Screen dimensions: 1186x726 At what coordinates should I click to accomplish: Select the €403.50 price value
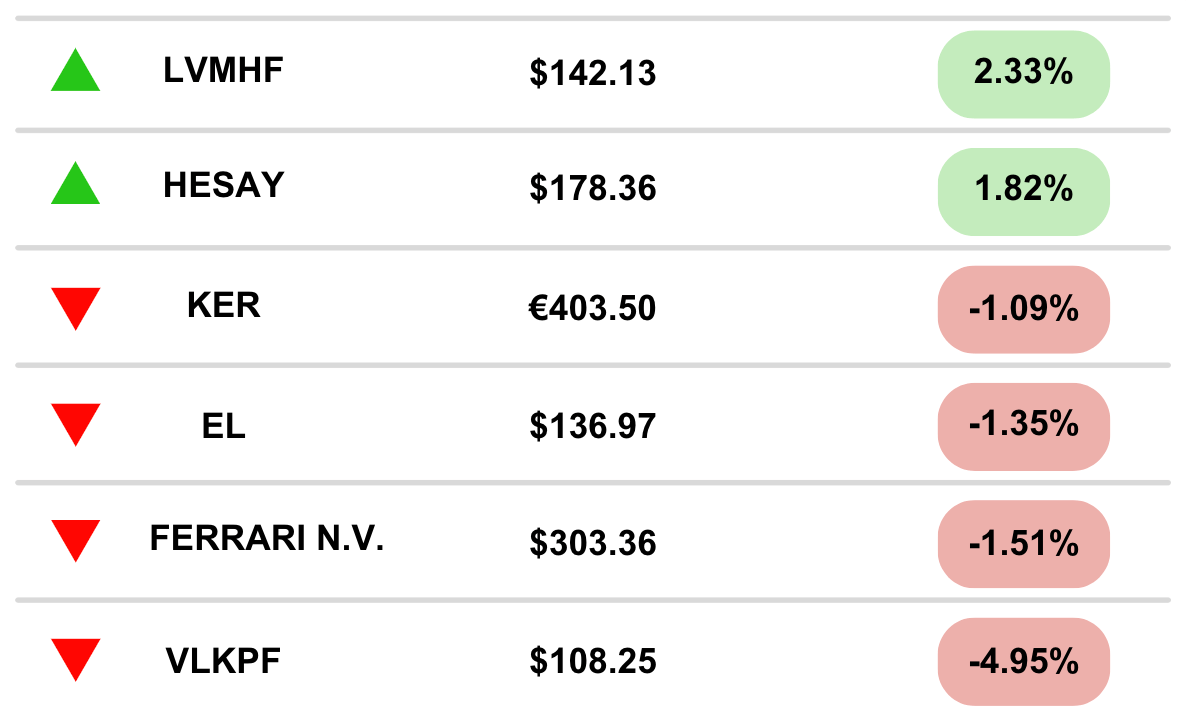point(592,309)
